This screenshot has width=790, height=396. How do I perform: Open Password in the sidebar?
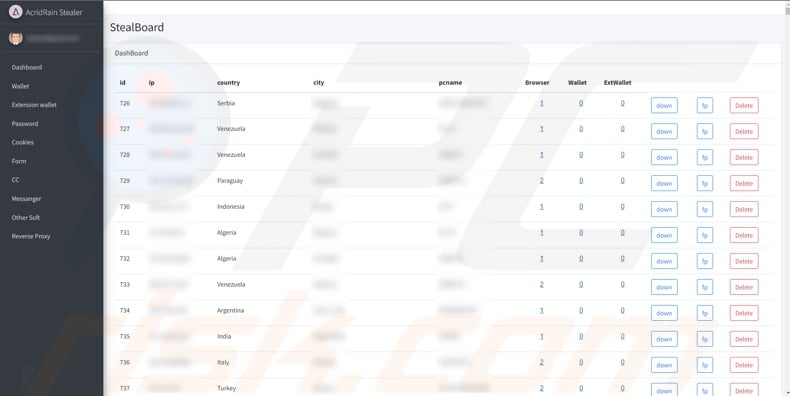coord(25,123)
